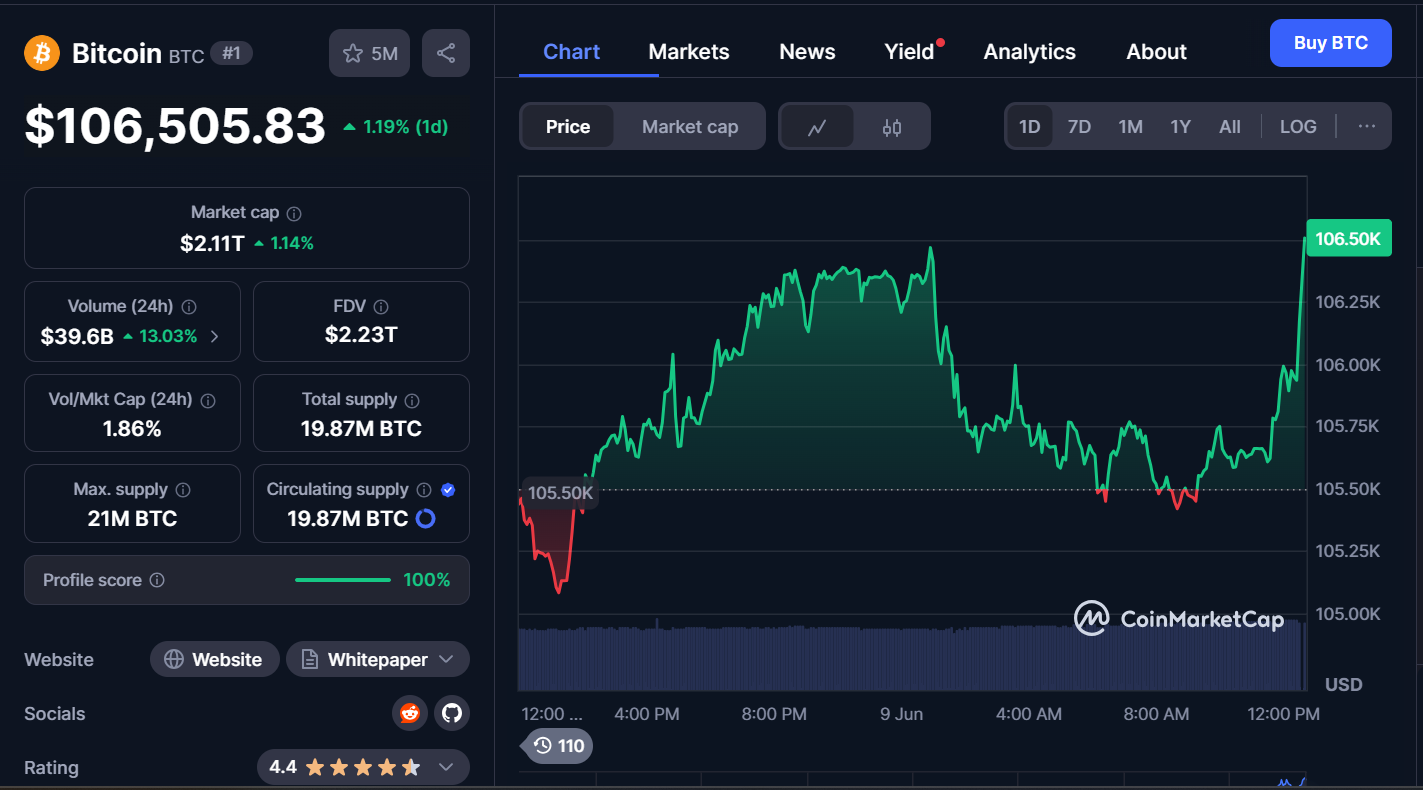This screenshot has width=1423, height=790.
Task: Select the 7D time range
Action: tap(1079, 127)
